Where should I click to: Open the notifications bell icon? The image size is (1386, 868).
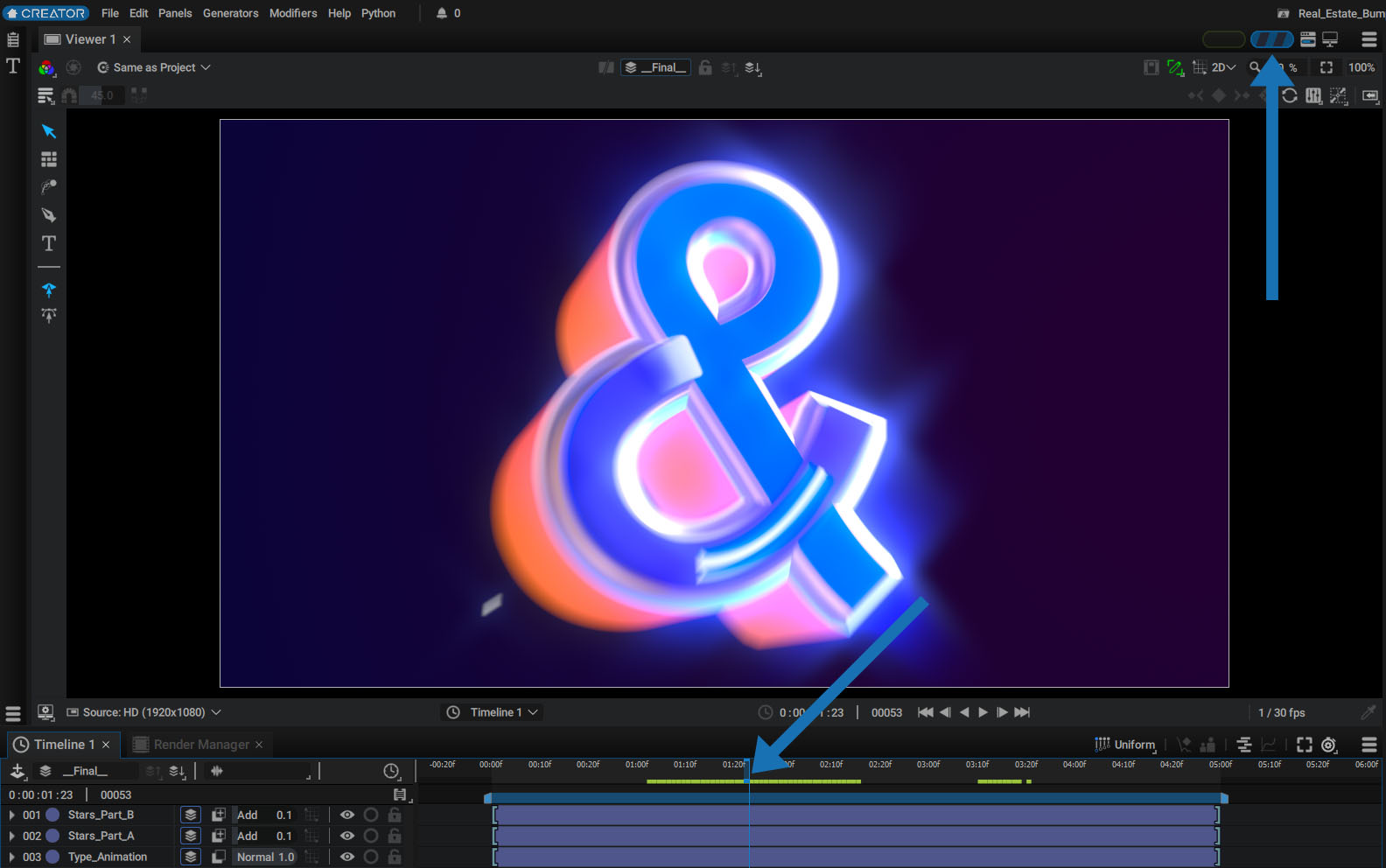[442, 13]
